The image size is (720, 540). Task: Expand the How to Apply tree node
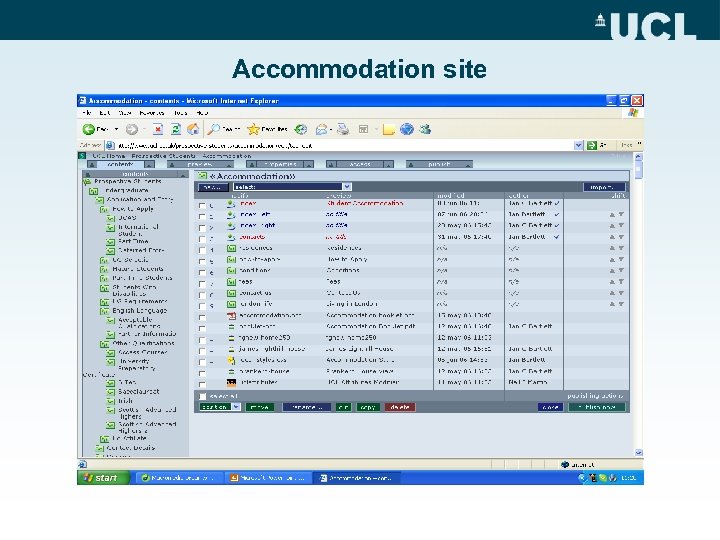click(x=104, y=209)
